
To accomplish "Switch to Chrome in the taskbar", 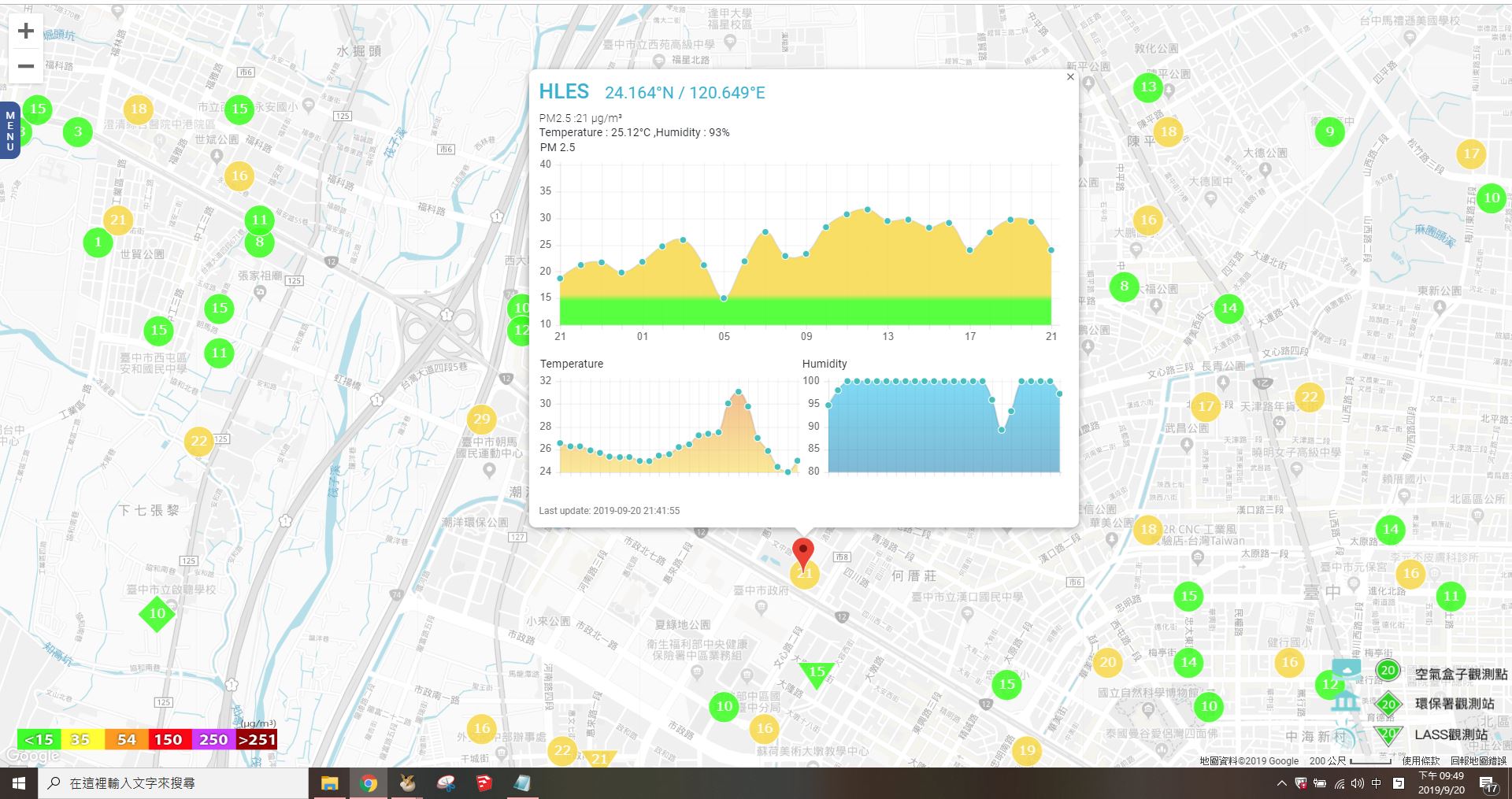I will point(368,783).
